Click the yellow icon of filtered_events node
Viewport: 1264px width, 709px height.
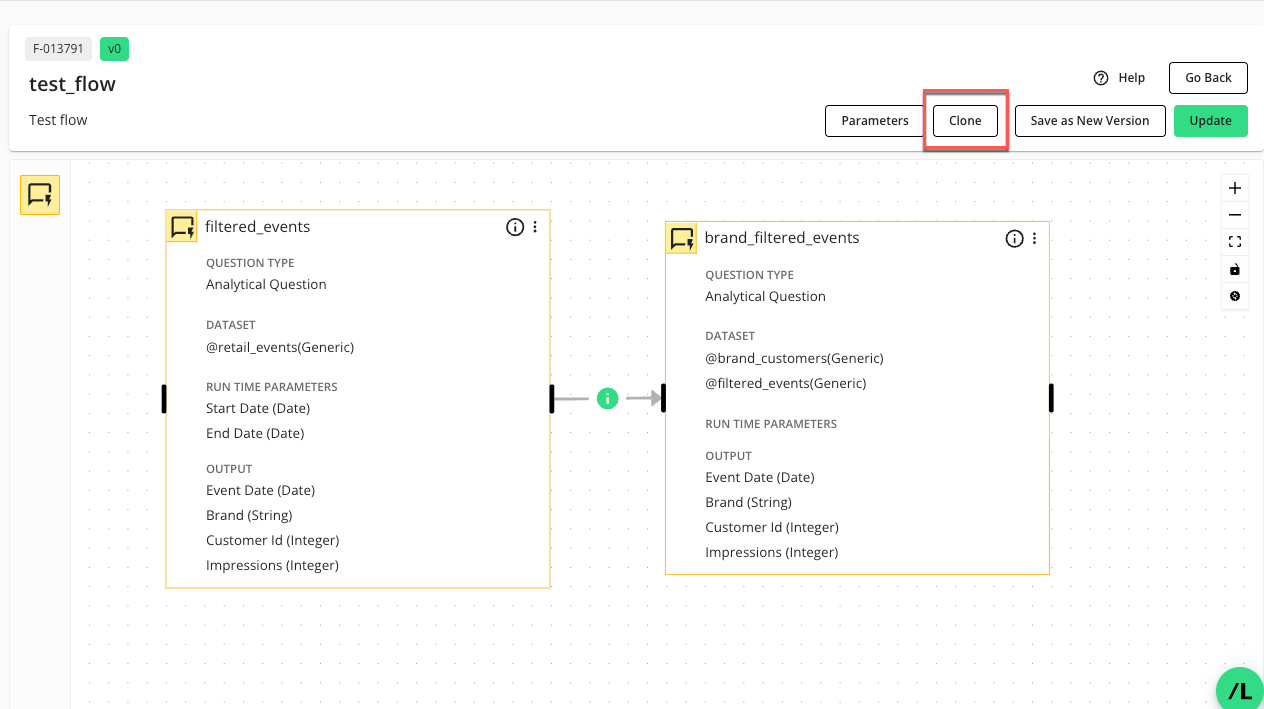click(x=182, y=227)
